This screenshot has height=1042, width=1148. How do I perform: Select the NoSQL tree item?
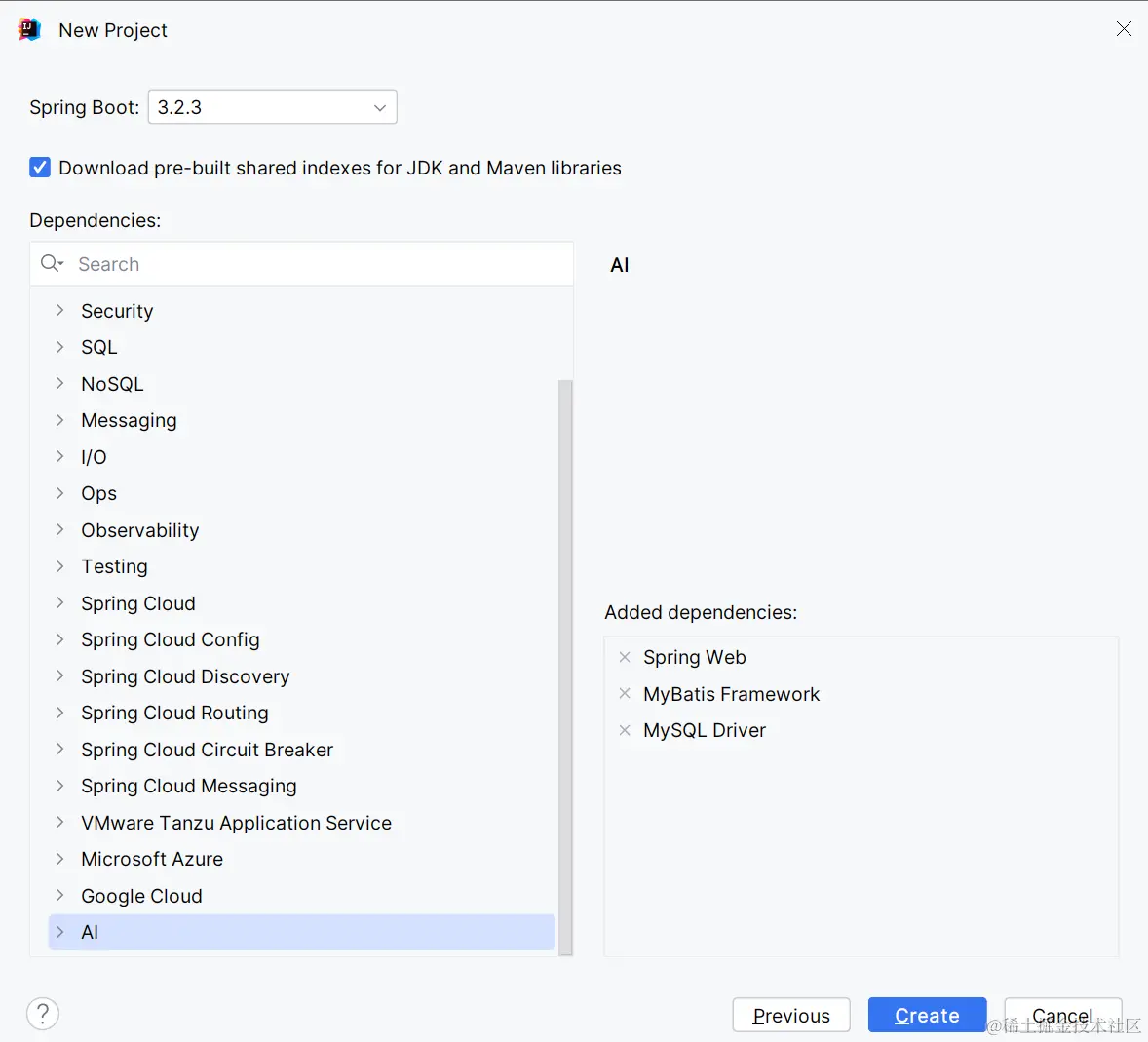(x=112, y=384)
